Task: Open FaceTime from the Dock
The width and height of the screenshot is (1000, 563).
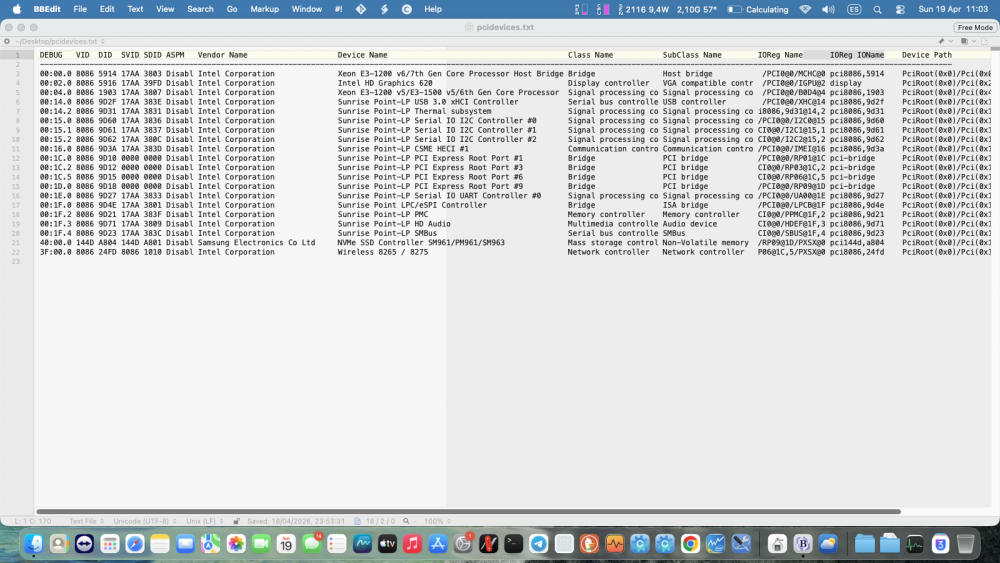Action: pos(261,544)
